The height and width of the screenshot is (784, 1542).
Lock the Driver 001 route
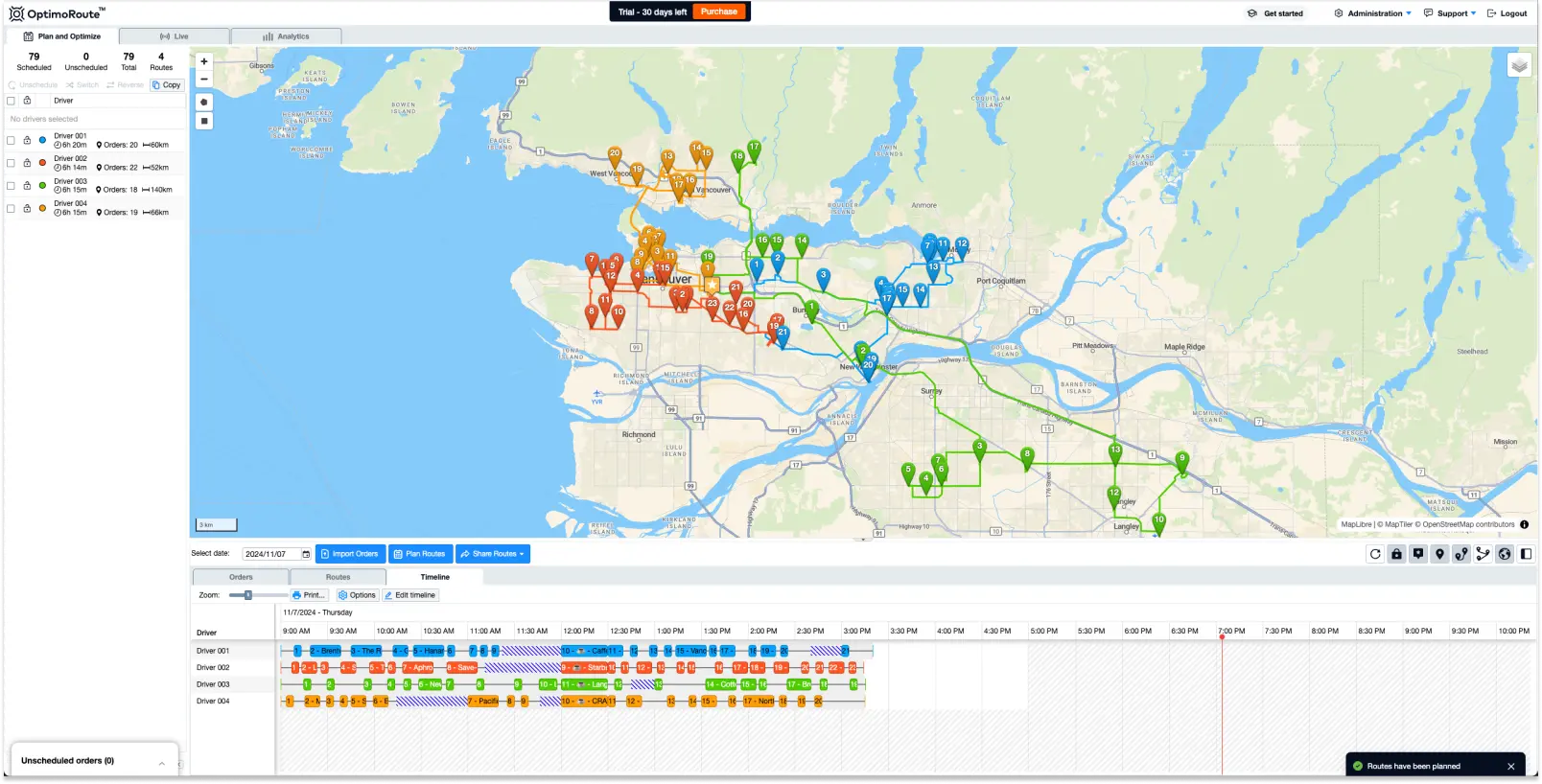click(27, 140)
